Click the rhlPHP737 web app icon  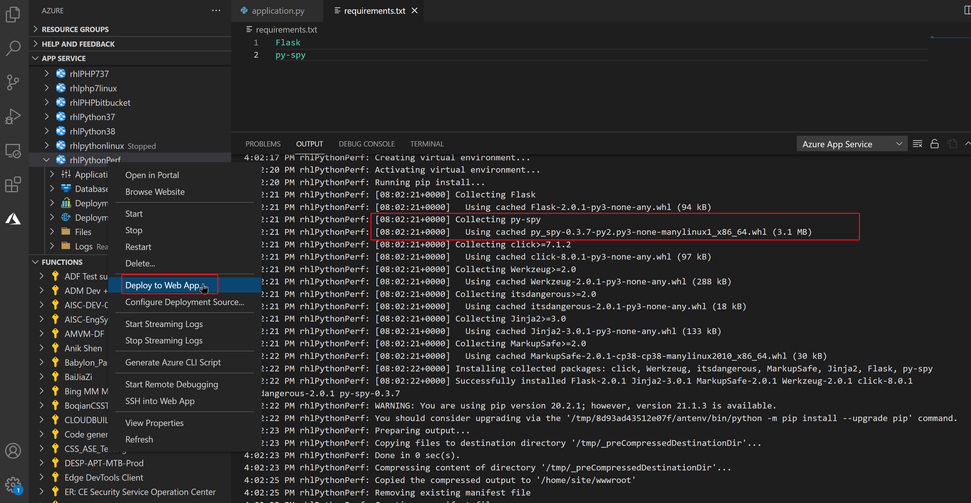coord(61,74)
